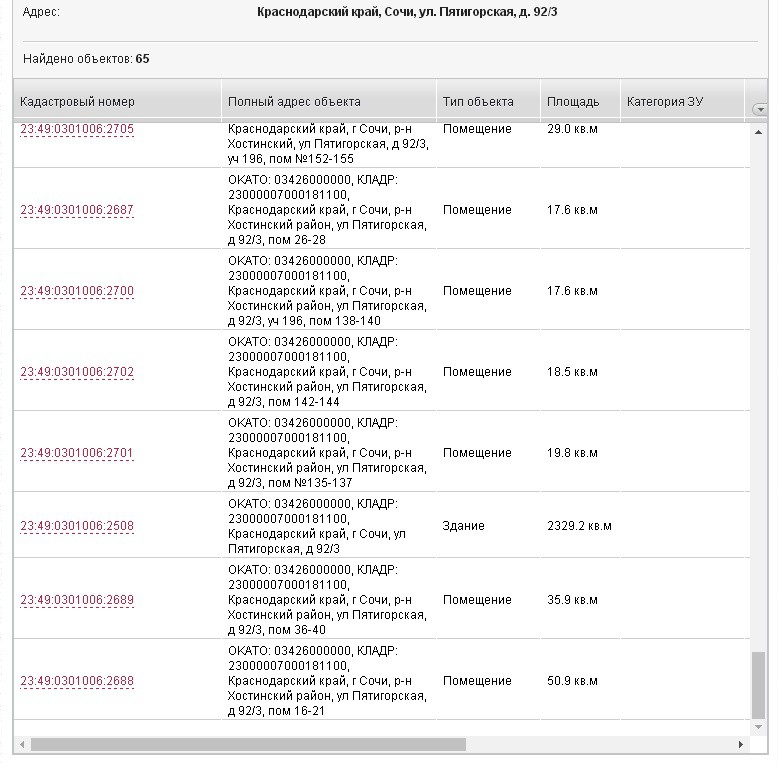Click the Тип объекта column header
Image resolution: width=778 pixels, height=767 pixels.
(478, 102)
